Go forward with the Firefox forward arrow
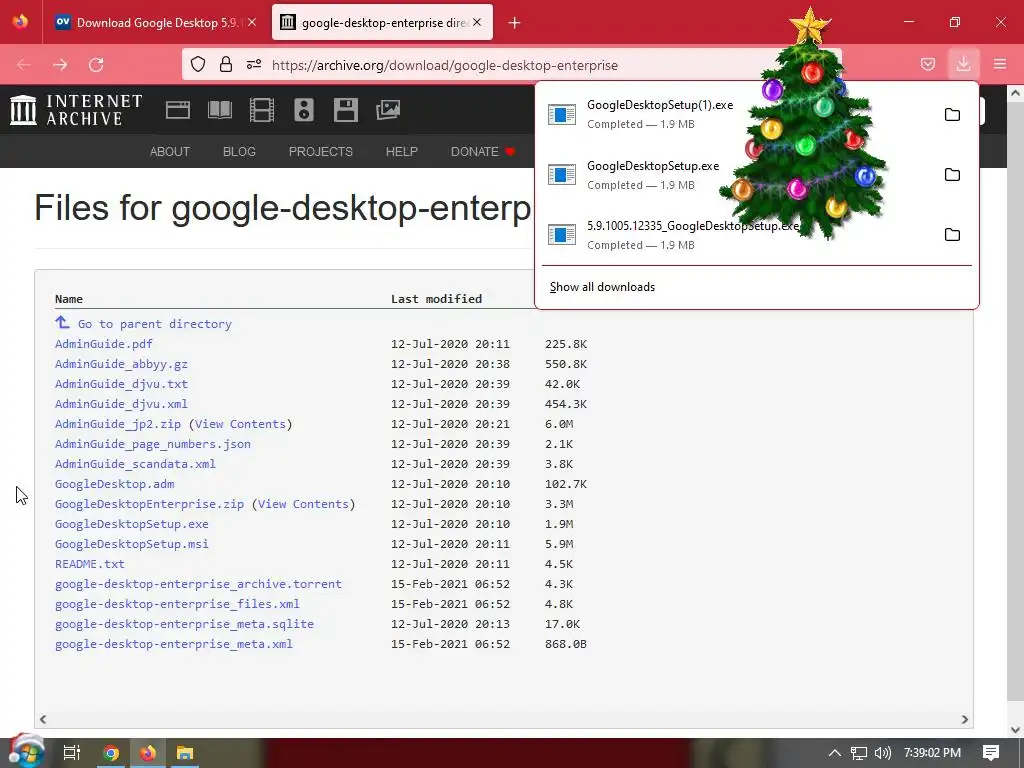Image resolution: width=1024 pixels, height=768 pixels. pos(60,65)
